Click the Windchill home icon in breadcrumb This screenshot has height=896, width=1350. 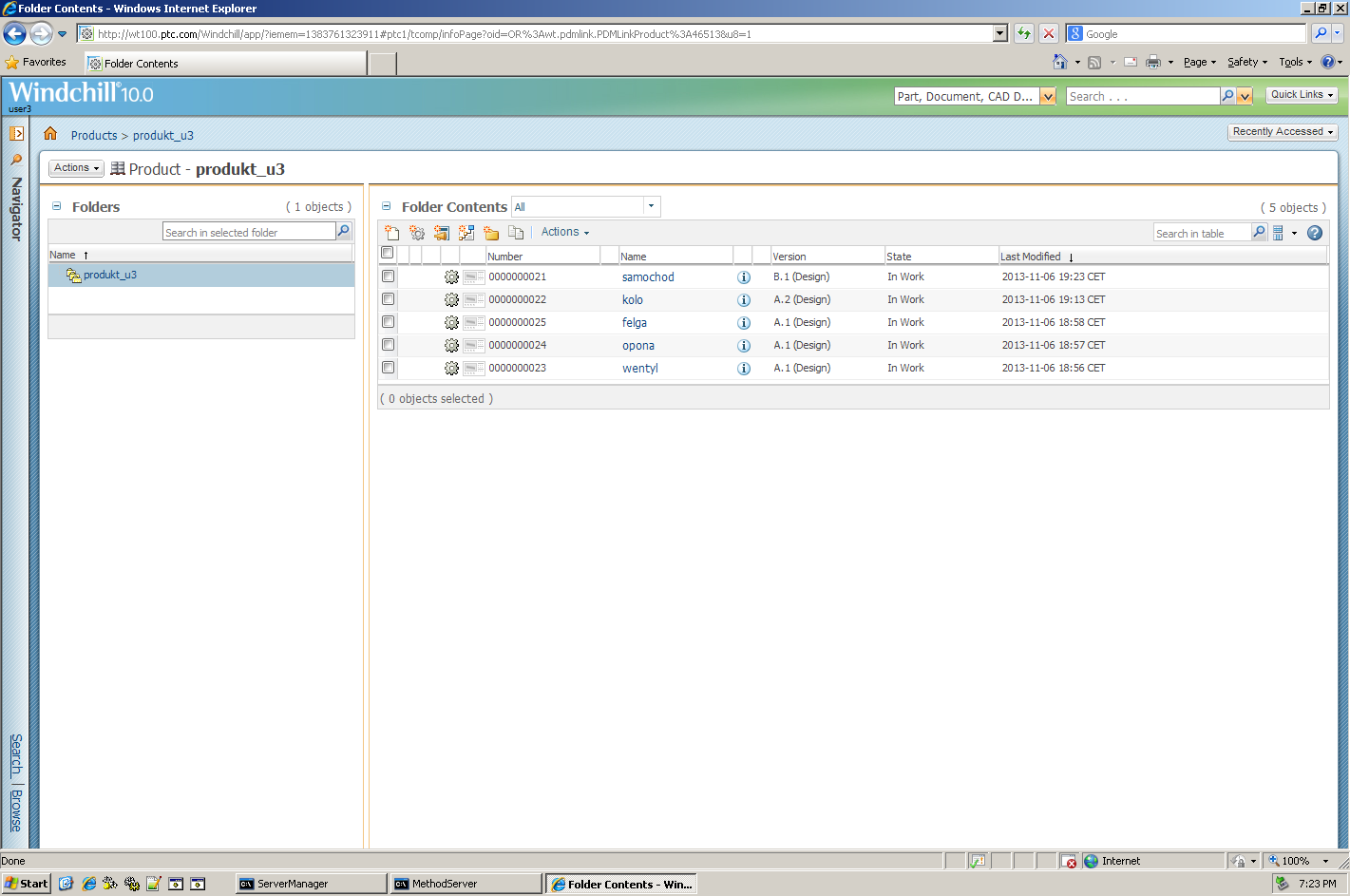tap(50, 134)
